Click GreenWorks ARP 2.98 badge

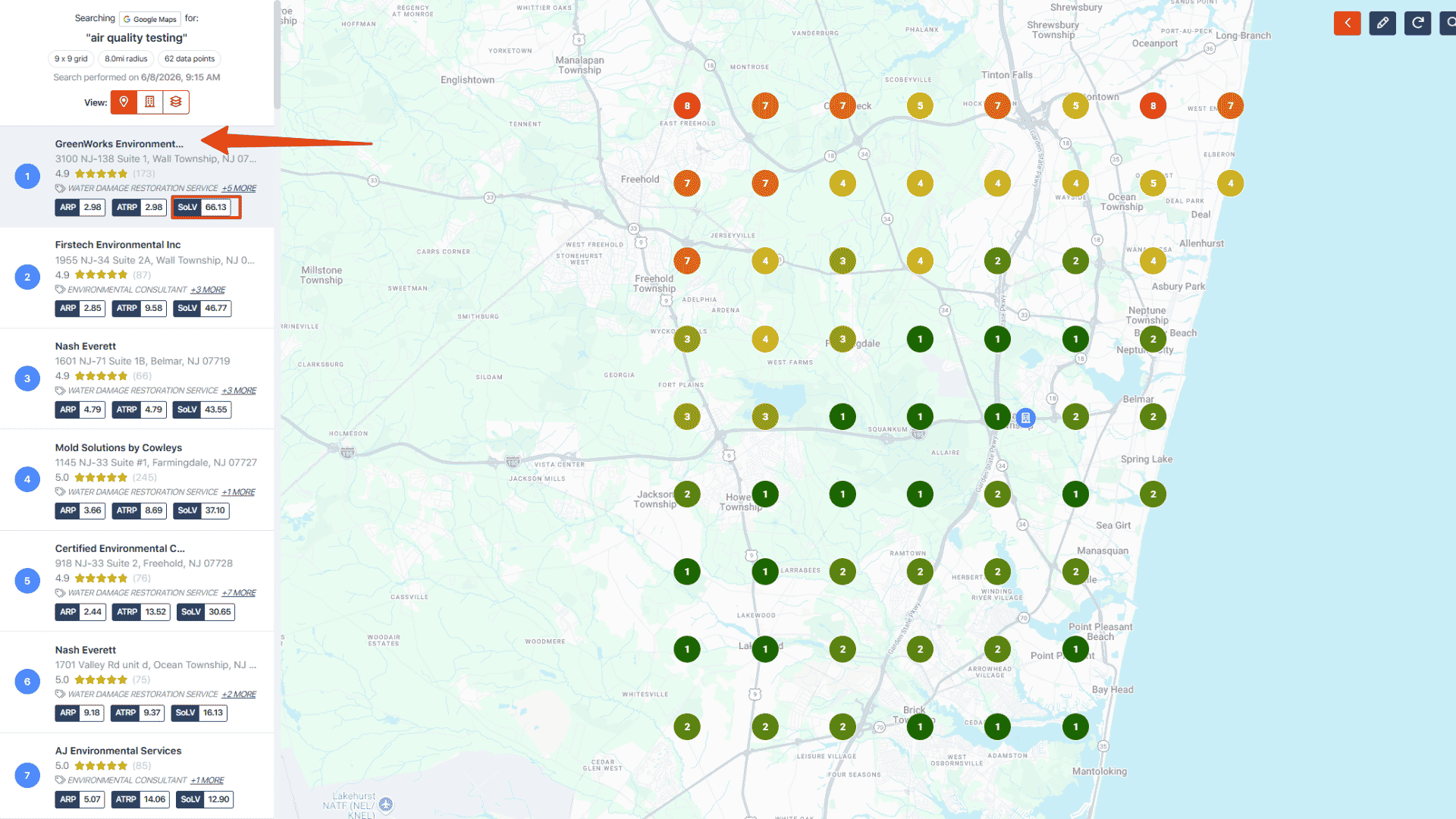tap(80, 207)
